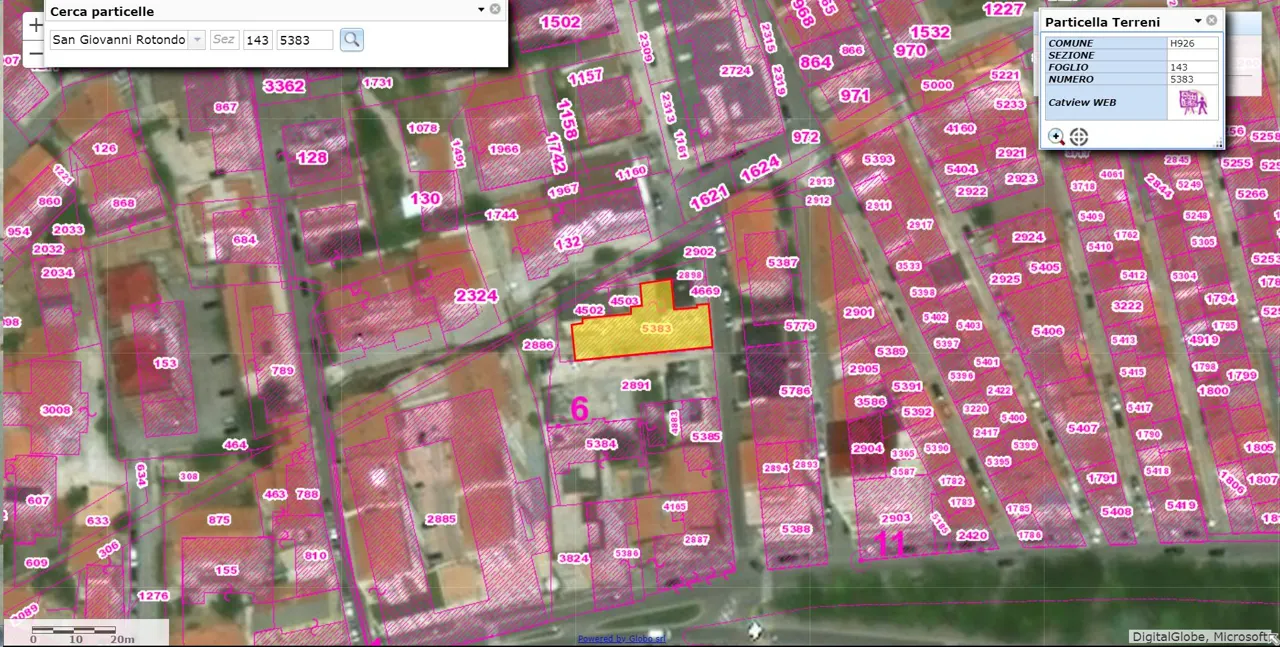This screenshot has height=647, width=1280.
Task: Zoom in the map with the plus button
Action: [x=35, y=26]
